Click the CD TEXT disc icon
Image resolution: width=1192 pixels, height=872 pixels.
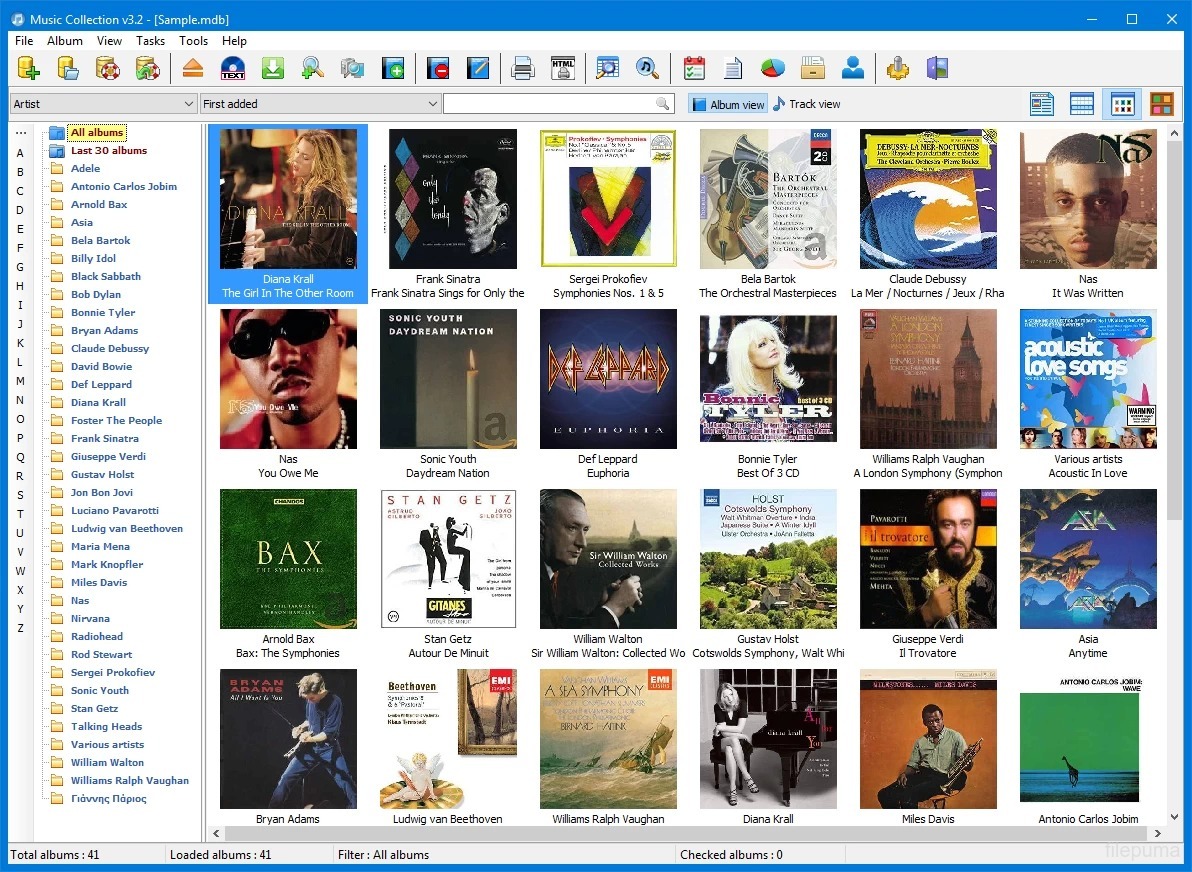233,68
